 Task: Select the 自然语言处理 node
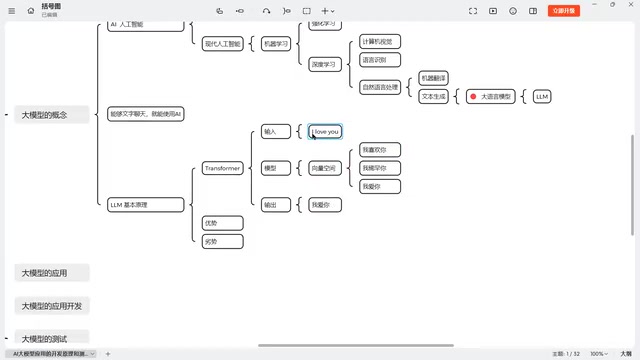click(380, 87)
